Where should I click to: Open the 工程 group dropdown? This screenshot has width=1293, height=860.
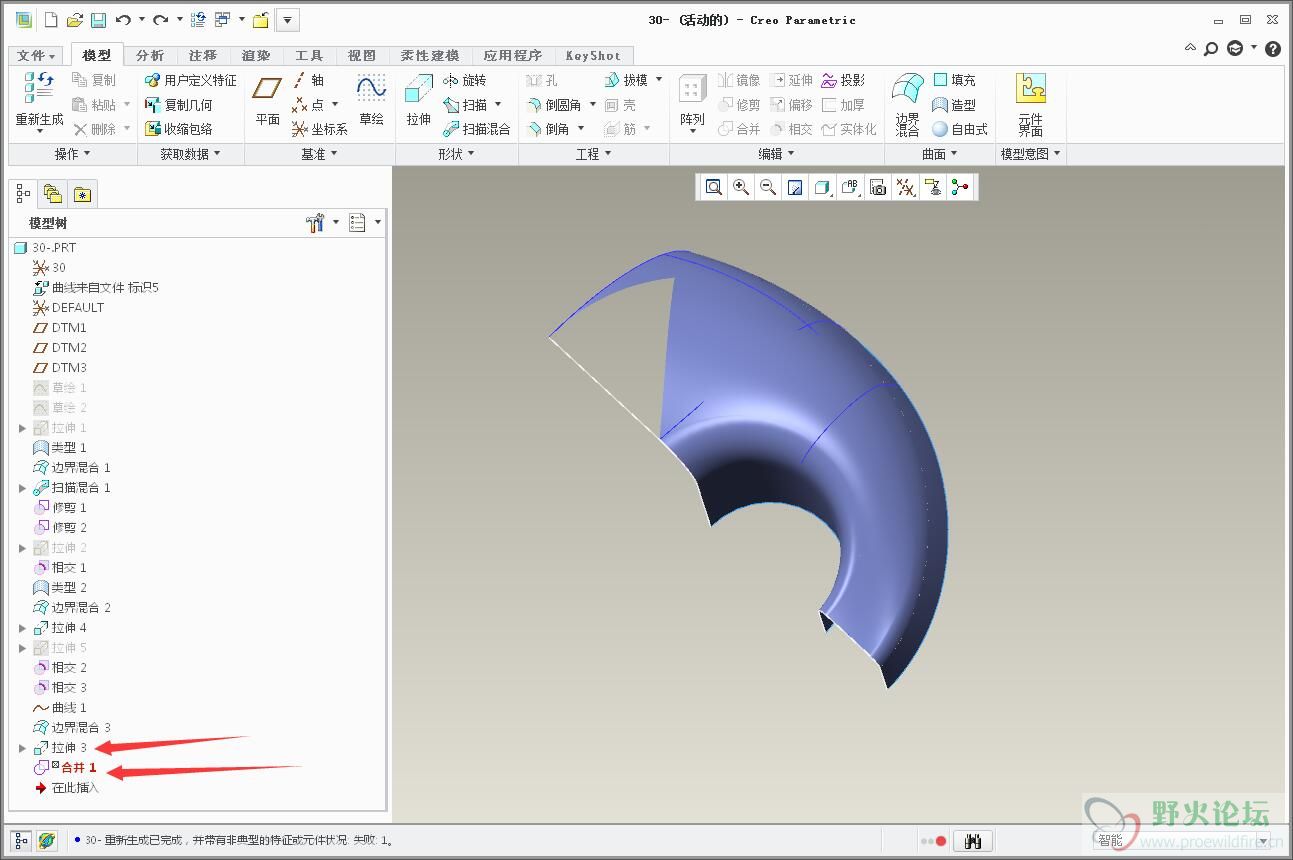pos(594,154)
